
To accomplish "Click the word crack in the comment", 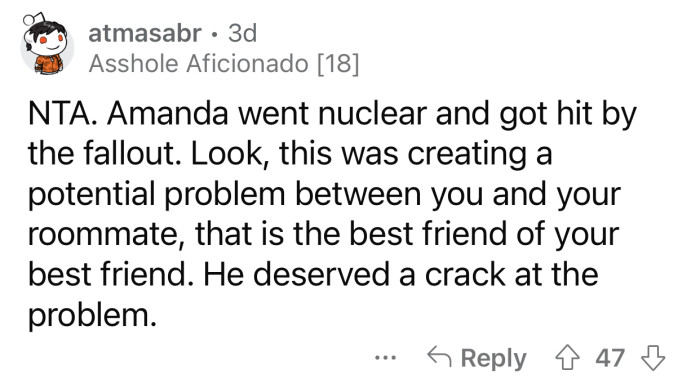I will click(x=465, y=274).
